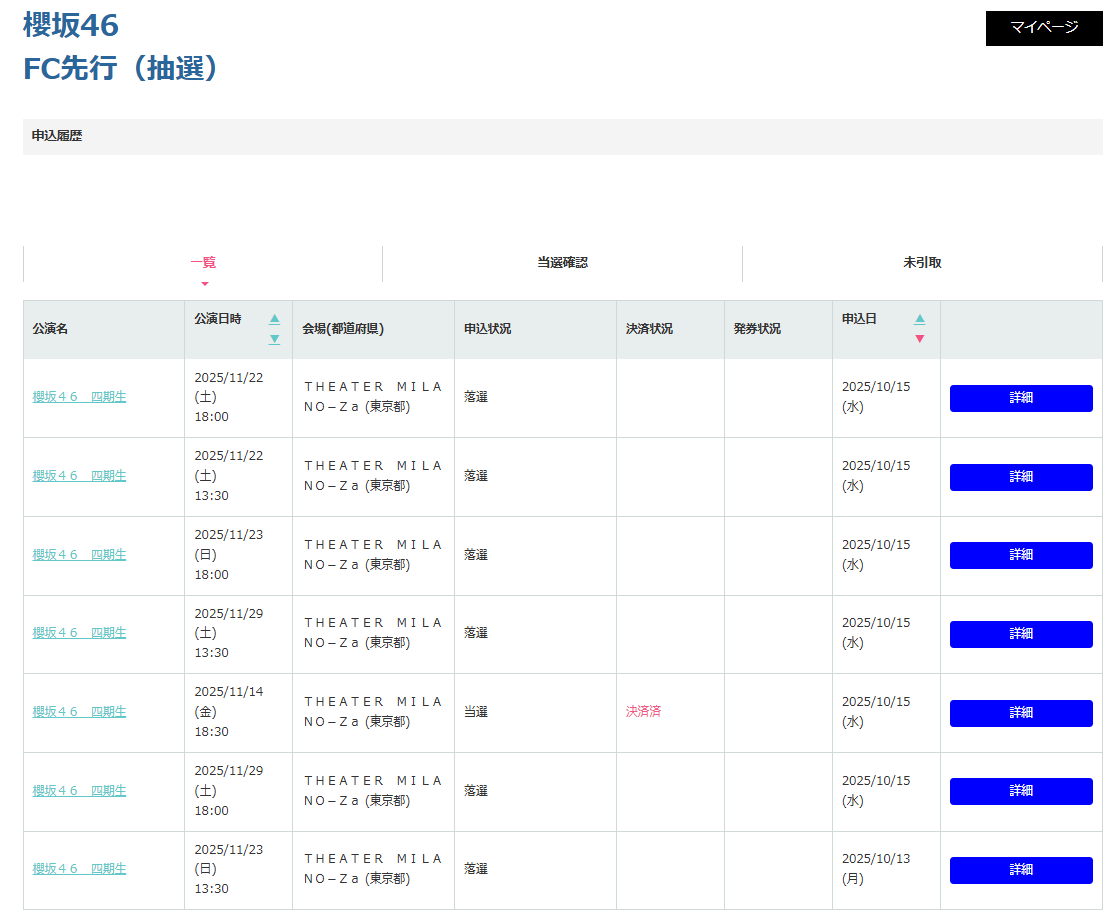Sort application date ascending with up arrow
Viewport: 1116px width, 918px height.
[919, 319]
